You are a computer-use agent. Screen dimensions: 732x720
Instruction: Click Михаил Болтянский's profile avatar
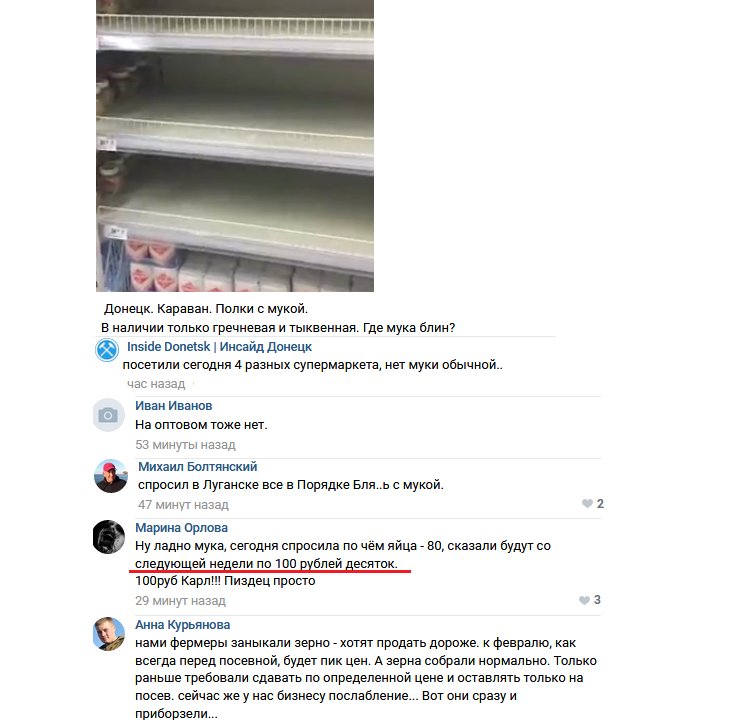coord(111,476)
